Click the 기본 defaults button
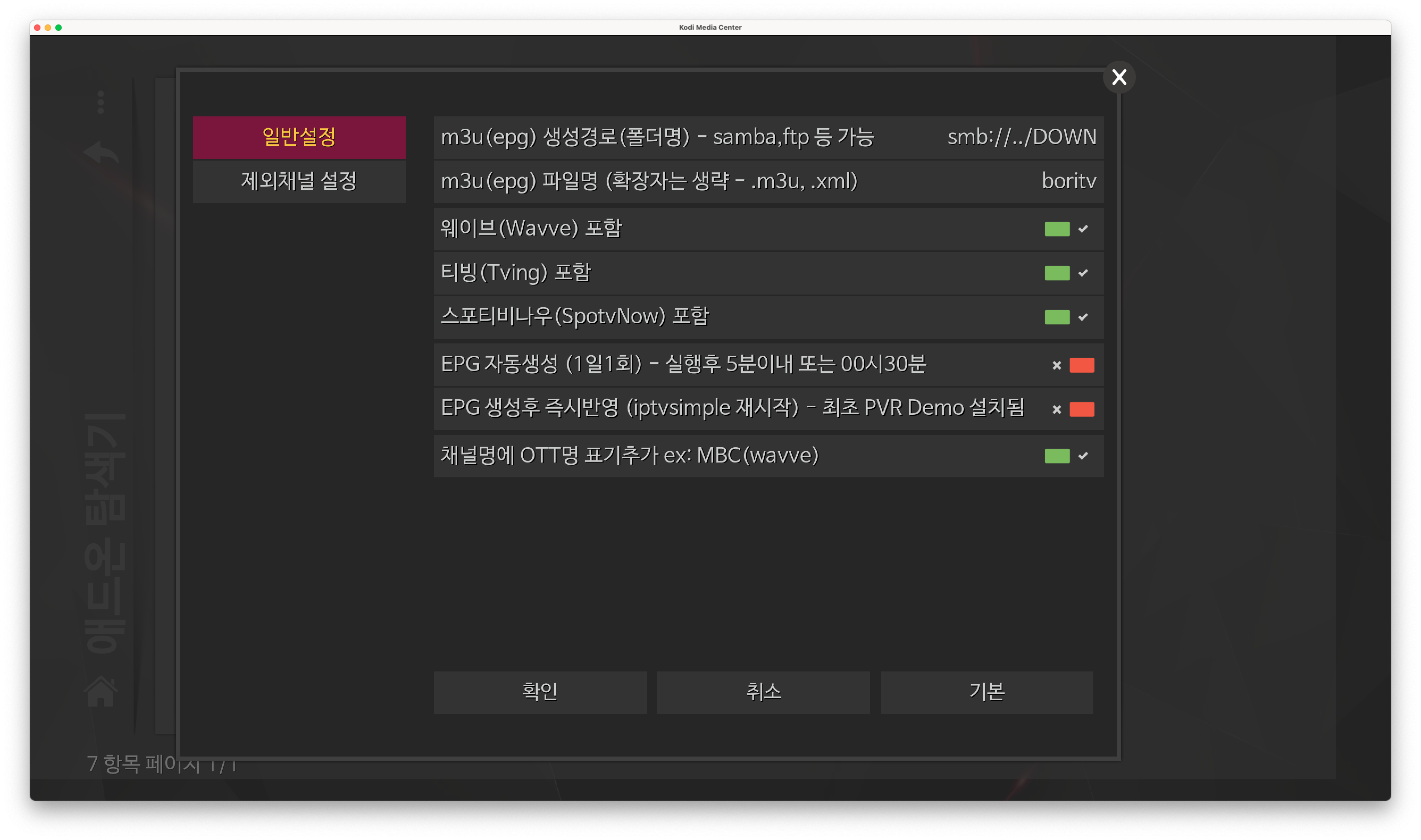The height and width of the screenshot is (840, 1421). [986, 692]
